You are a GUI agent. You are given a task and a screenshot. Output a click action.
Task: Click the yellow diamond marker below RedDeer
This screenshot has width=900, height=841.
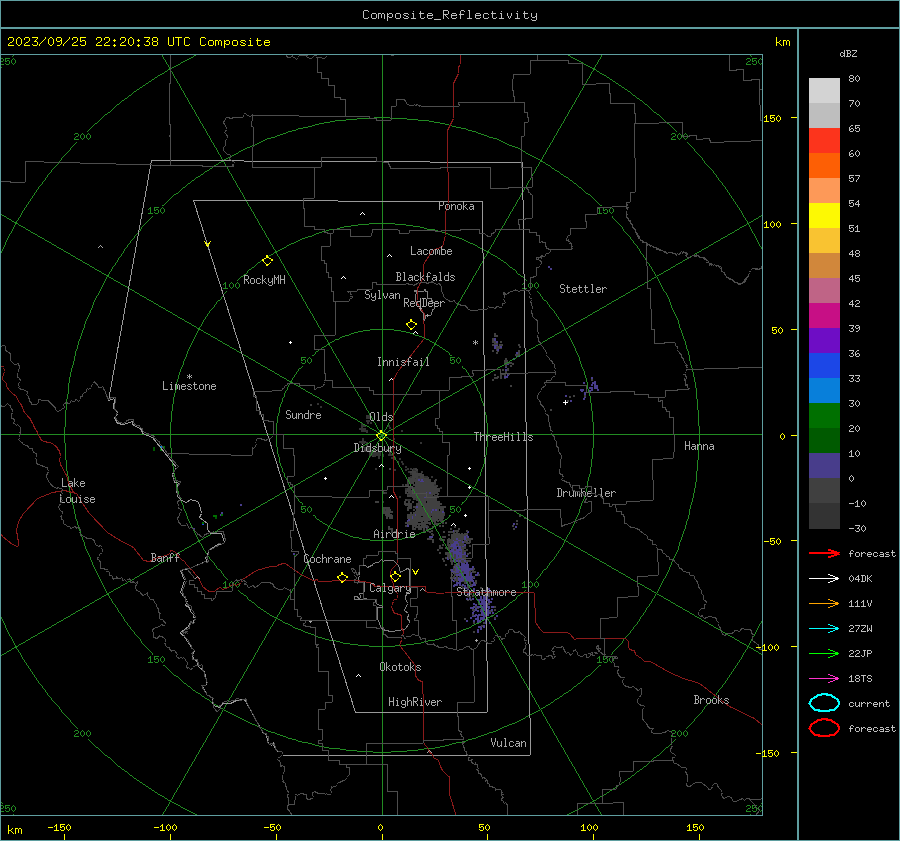pyautogui.click(x=411, y=325)
